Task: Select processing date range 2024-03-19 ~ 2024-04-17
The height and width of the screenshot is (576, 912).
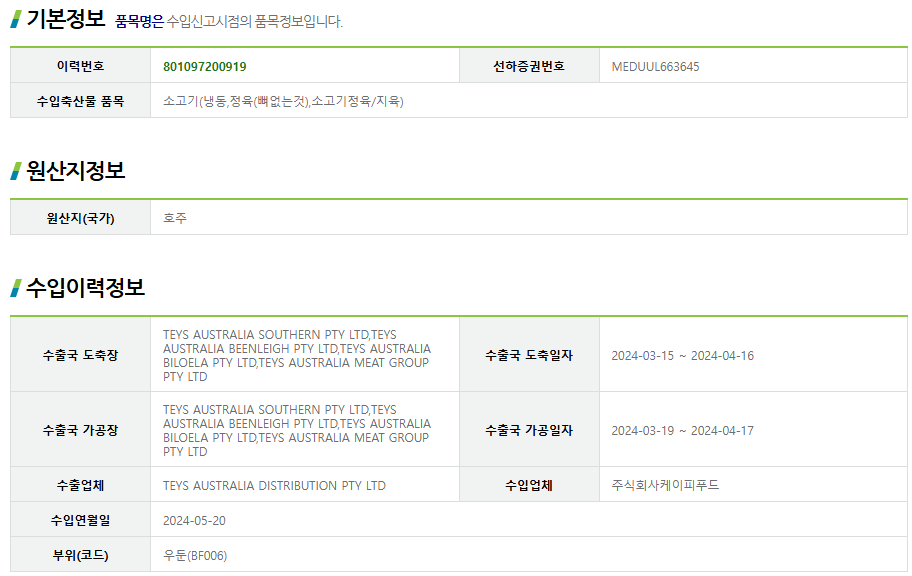Action: point(682,431)
